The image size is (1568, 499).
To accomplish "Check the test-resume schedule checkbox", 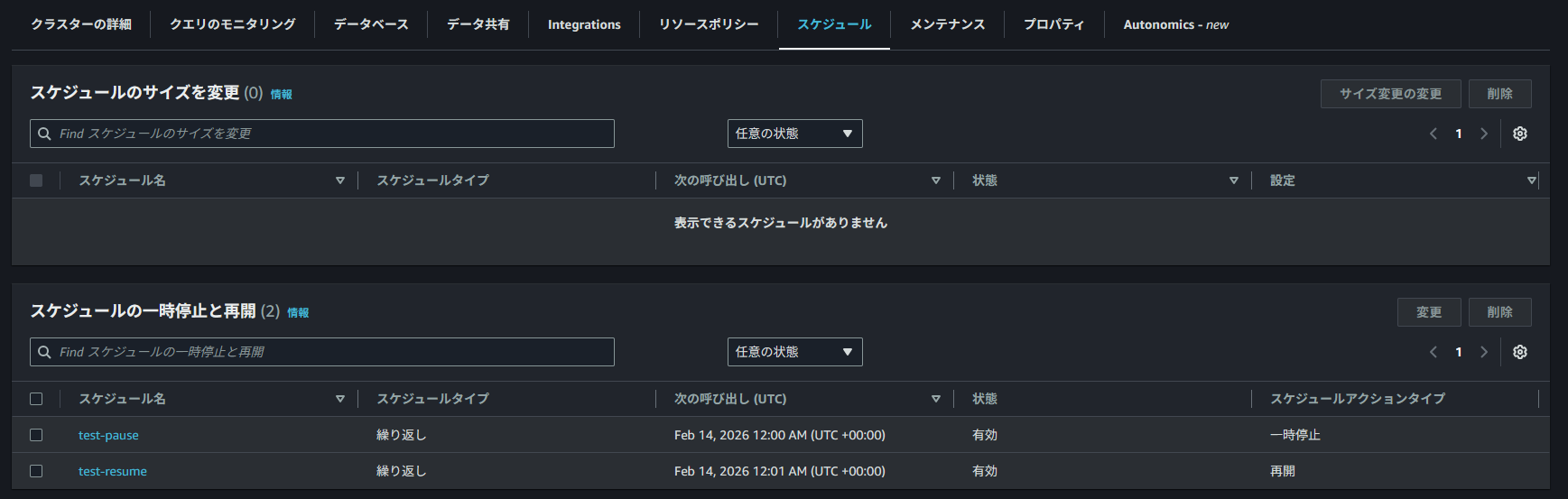I will pyautogui.click(x=36, y=471).
